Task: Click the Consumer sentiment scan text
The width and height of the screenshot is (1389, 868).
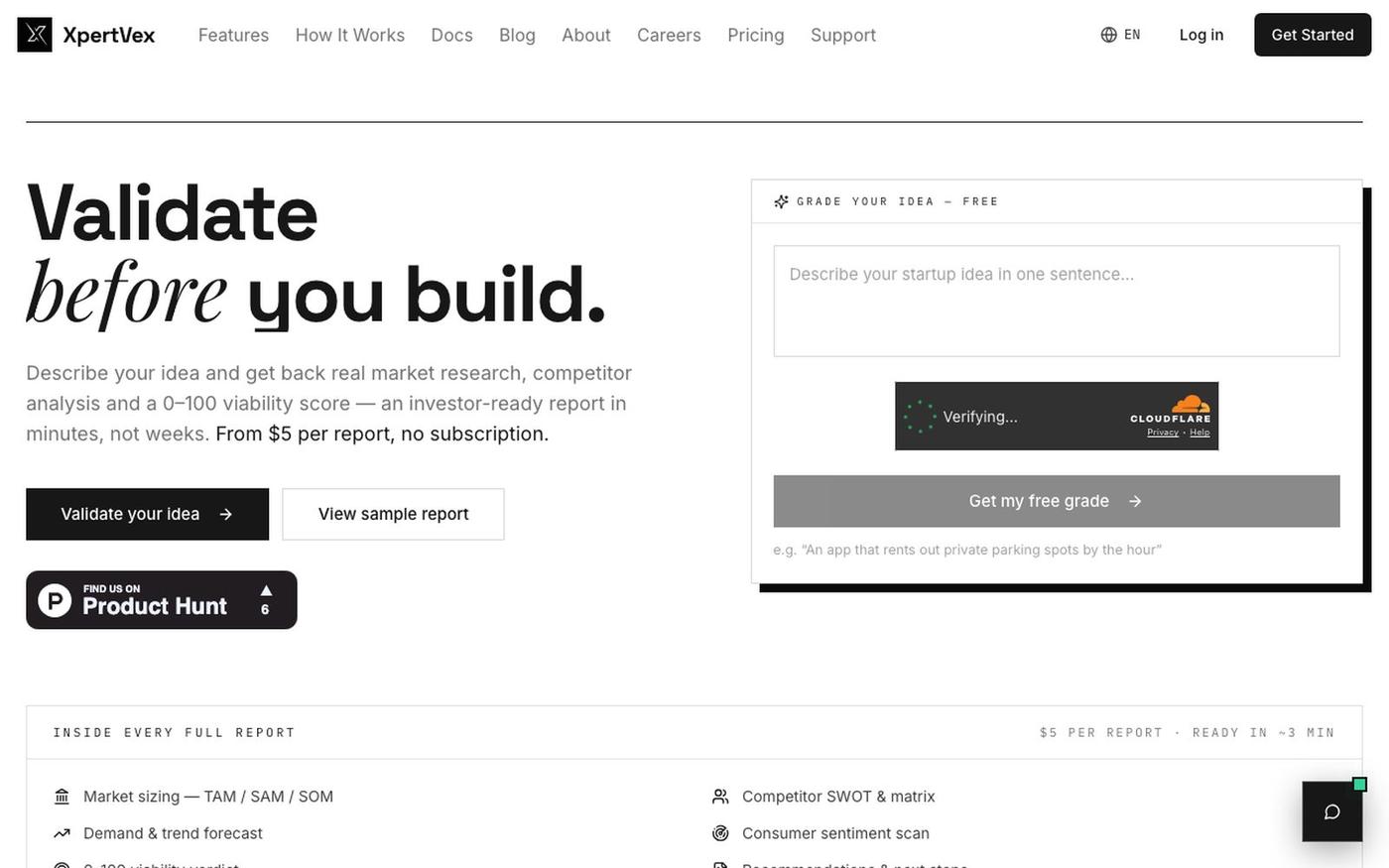Action: 835,833
